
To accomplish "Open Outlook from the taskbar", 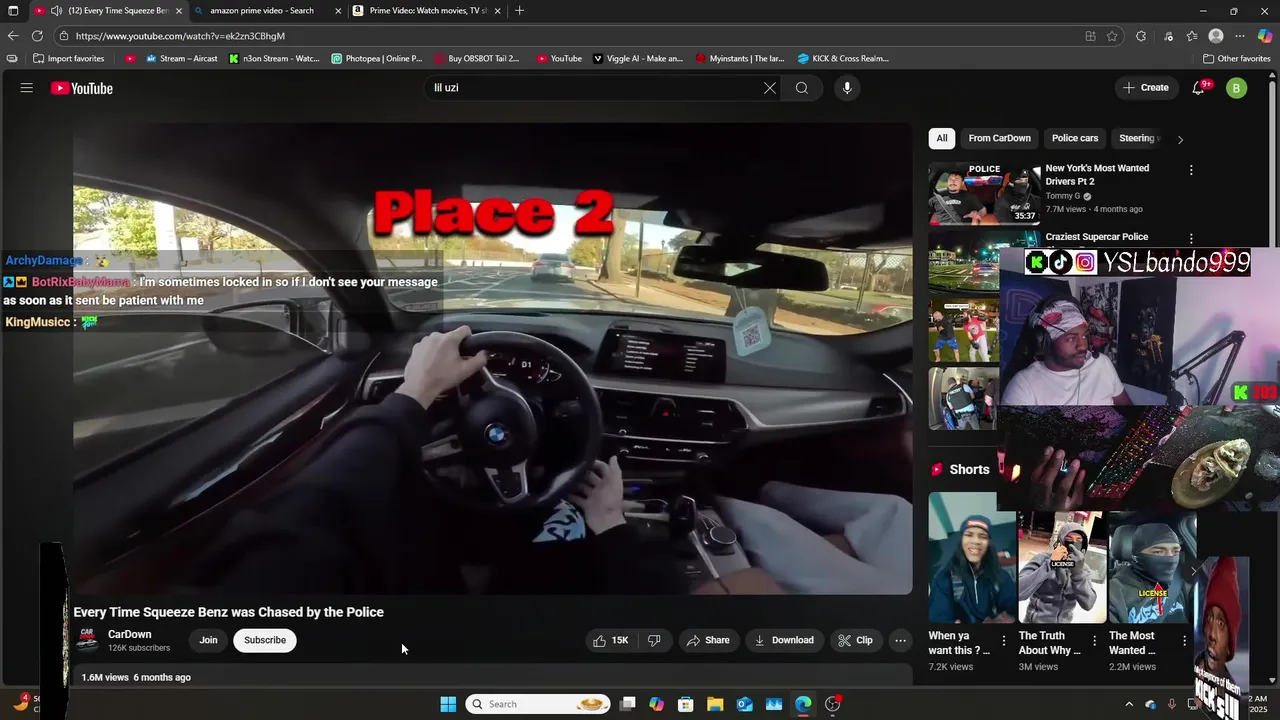I will click(x=744, y=704).
